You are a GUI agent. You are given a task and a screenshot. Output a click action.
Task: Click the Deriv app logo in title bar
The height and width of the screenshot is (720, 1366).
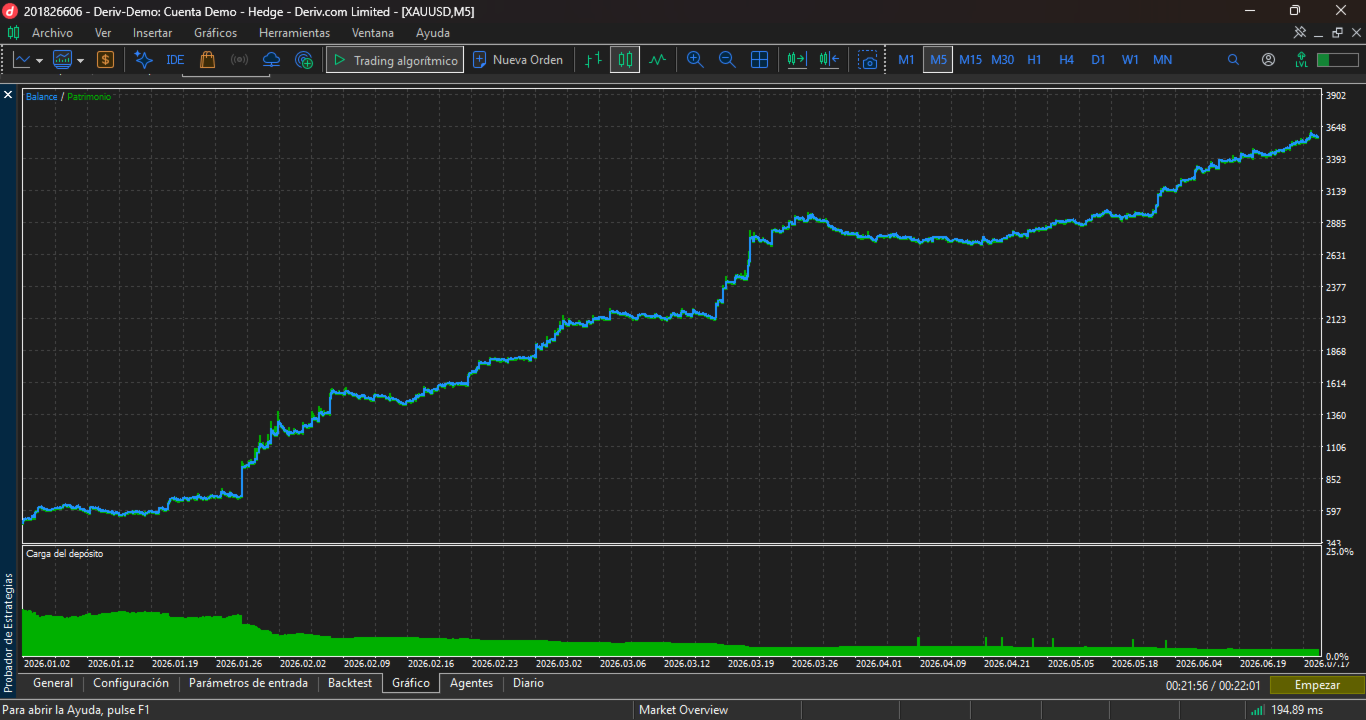[x=11, y=10]
